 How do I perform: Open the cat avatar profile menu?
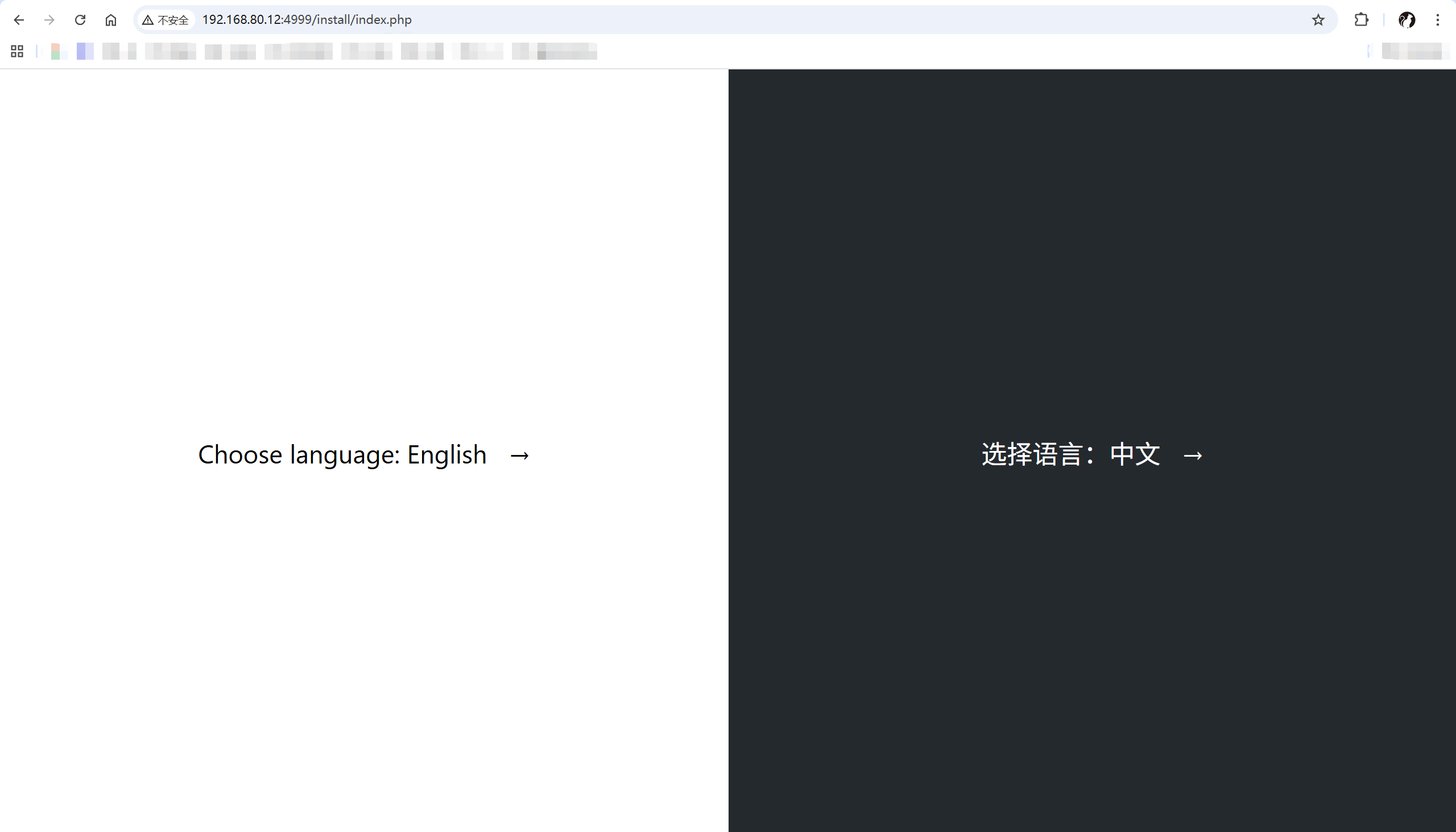coord(1407,20)
